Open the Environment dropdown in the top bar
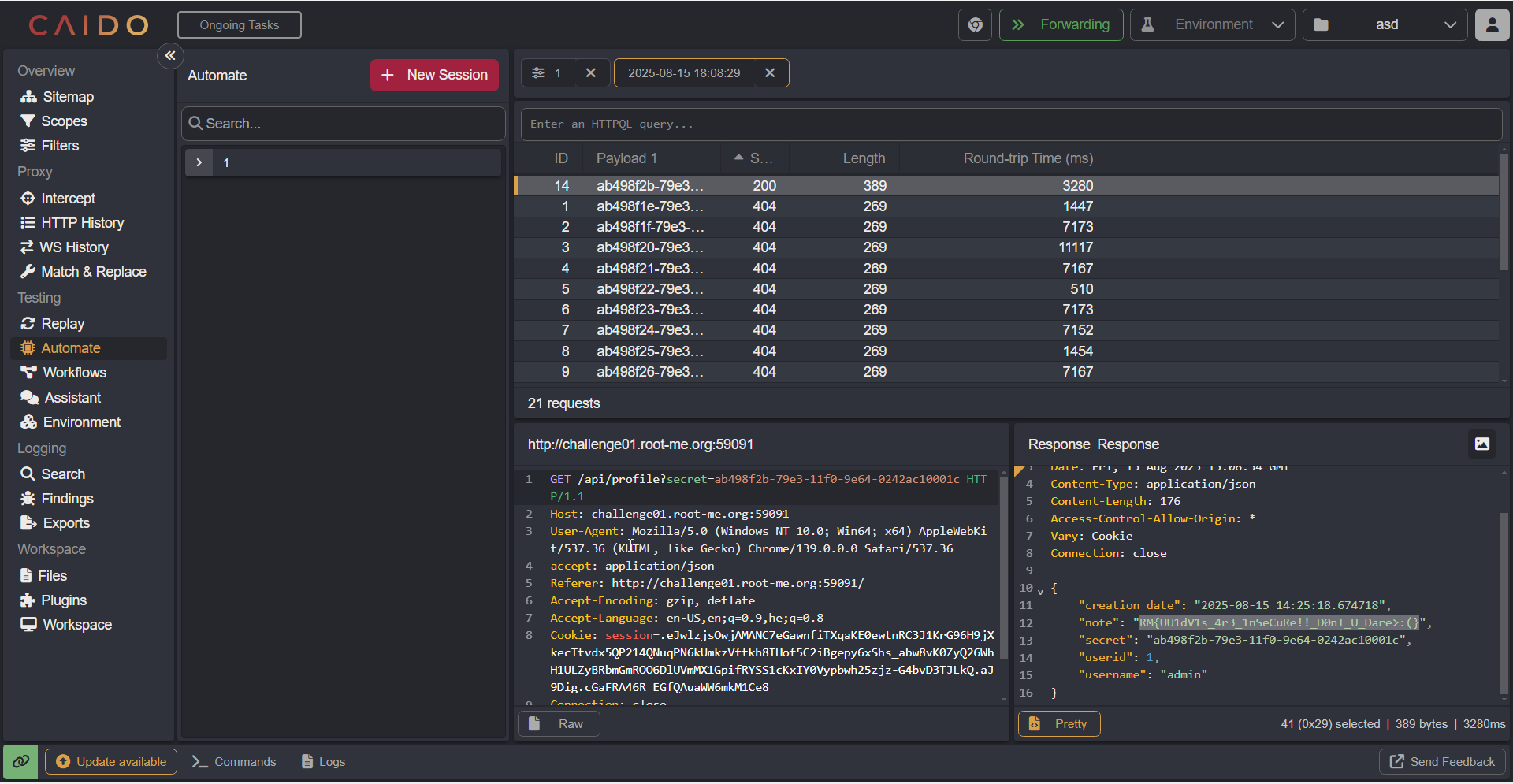 [1212, 25]
